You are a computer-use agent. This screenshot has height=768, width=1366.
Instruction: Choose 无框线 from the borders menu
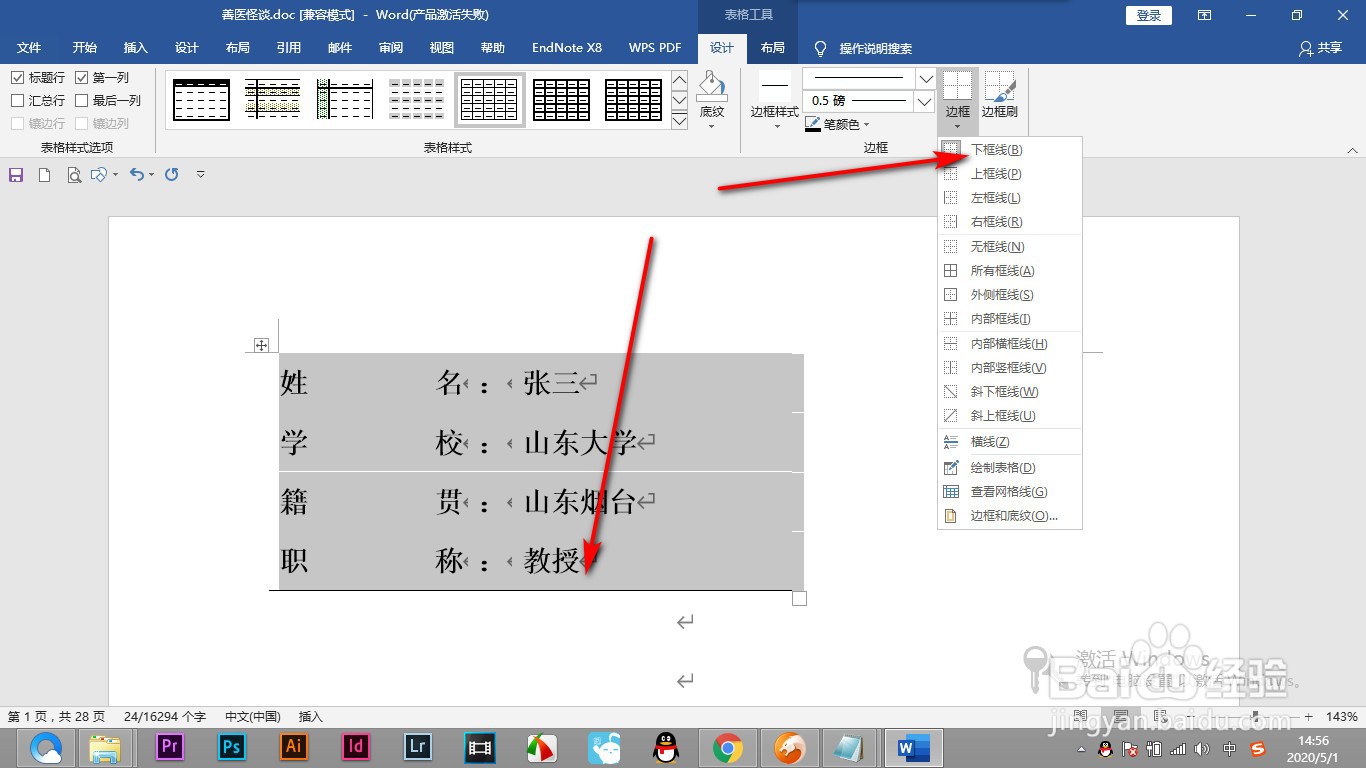995,246
